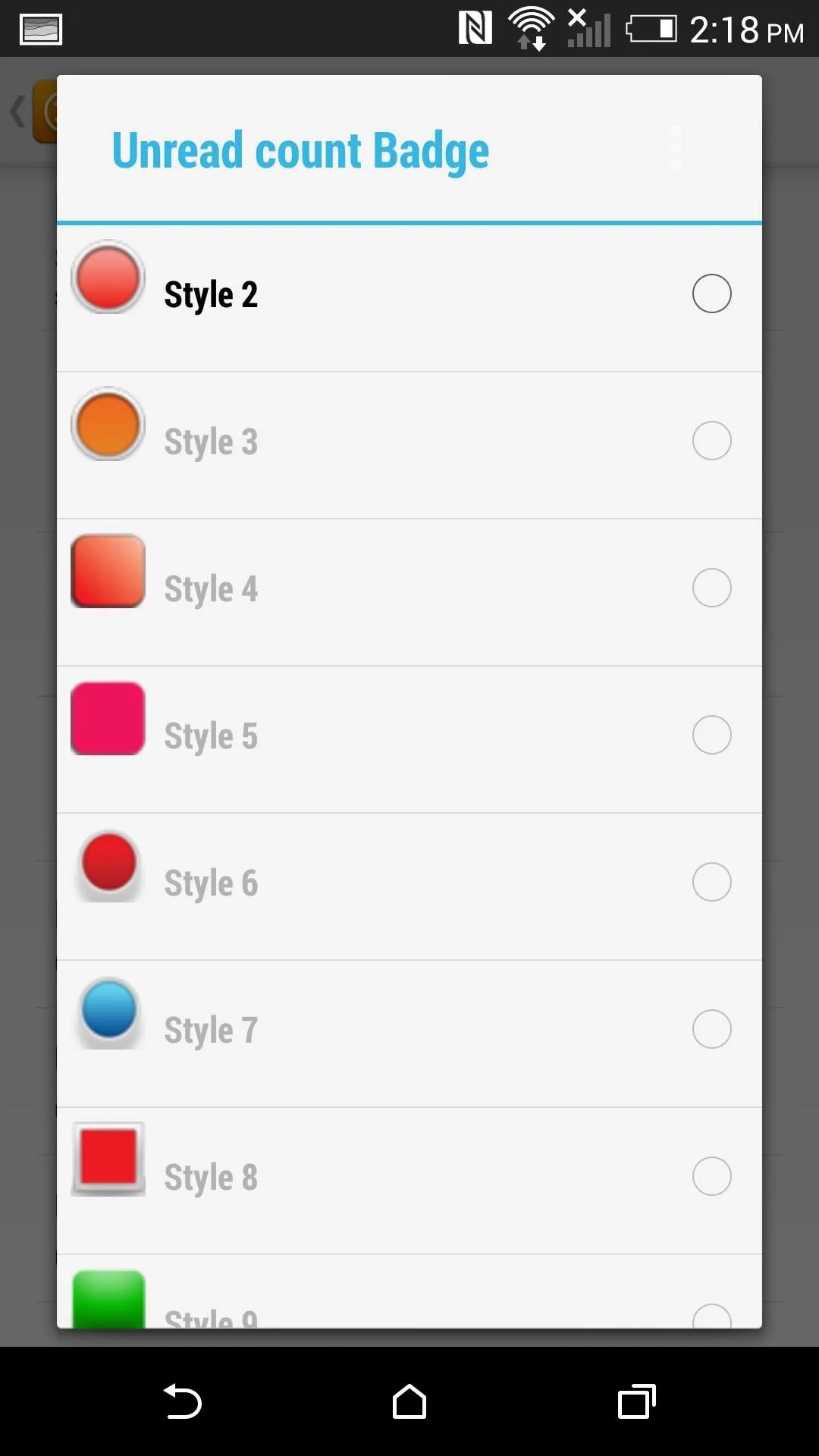The width and height of the screenshot is (819, 1456).
Task: Tap the Unread count Badge dialog title
Action: point(300,151)
